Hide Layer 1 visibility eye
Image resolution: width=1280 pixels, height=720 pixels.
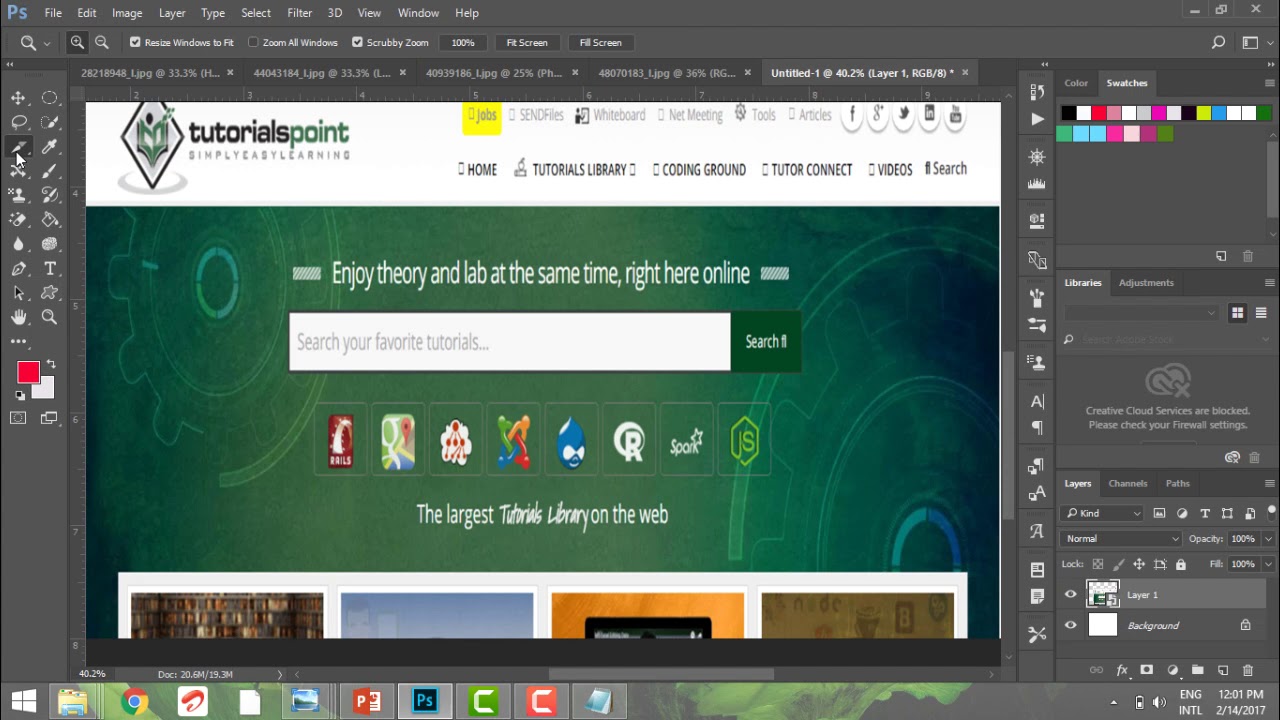point(1070,595)
